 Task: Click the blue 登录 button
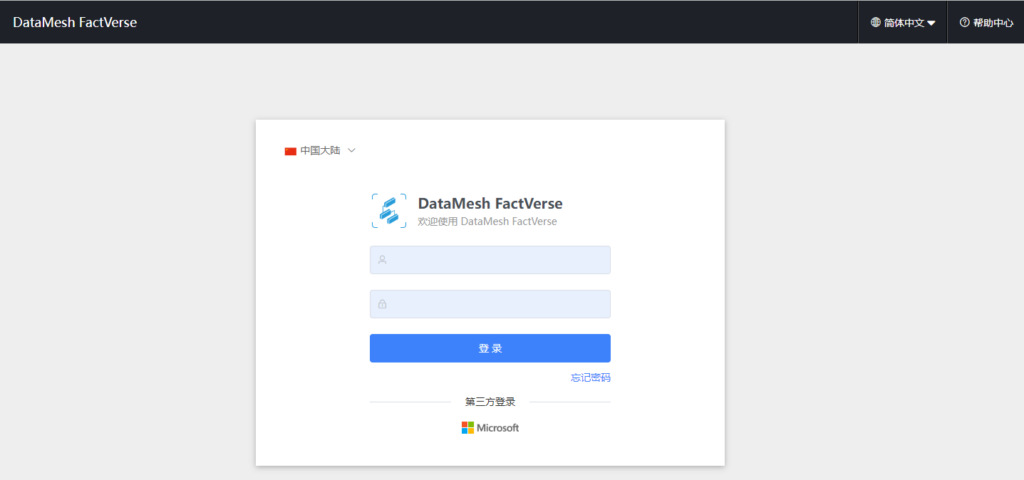tap(490, 348)
